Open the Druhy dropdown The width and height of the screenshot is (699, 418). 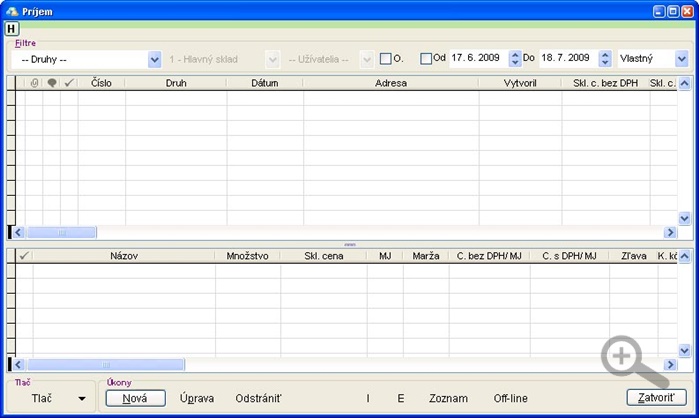154,59
